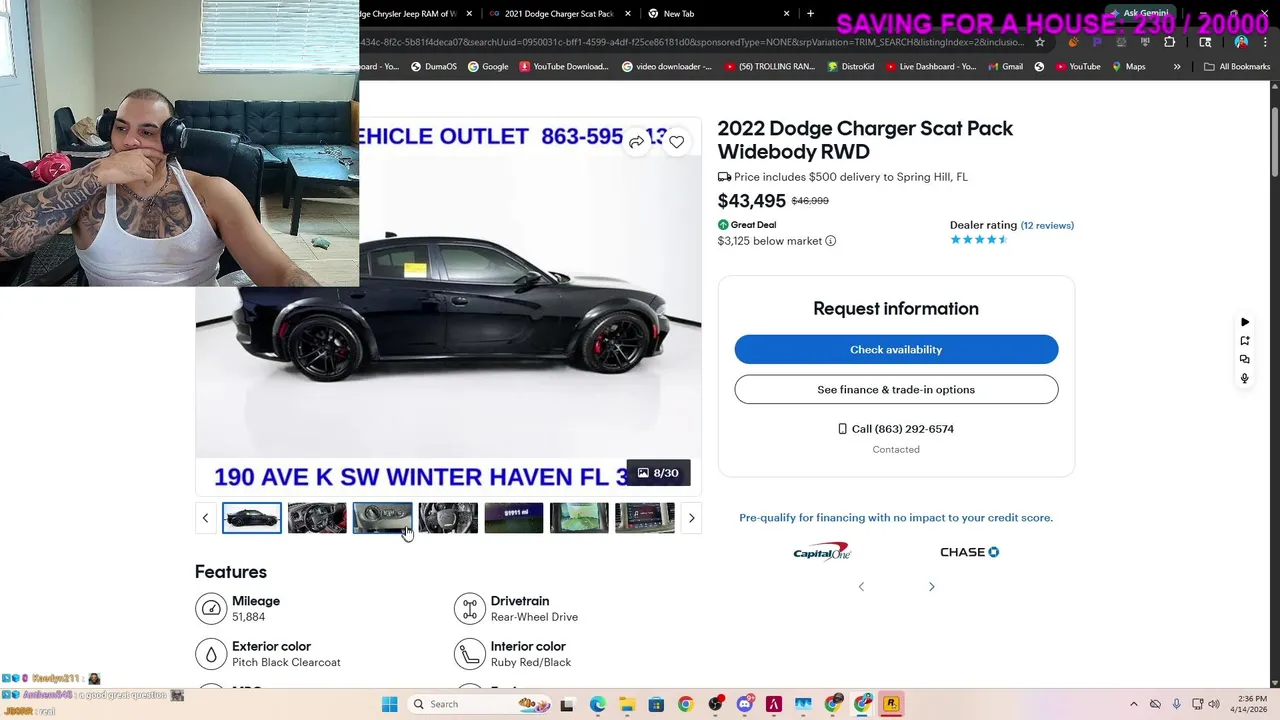Call the dealer at (863) 292-6574

pyautogui.click(x=896, y=429)
